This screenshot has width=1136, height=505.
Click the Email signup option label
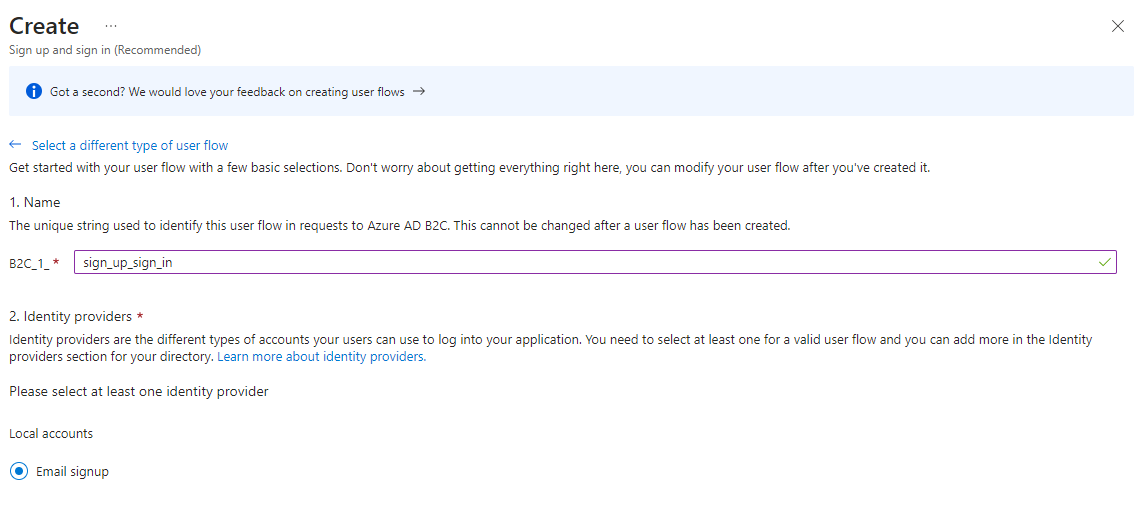pos(72,472)
